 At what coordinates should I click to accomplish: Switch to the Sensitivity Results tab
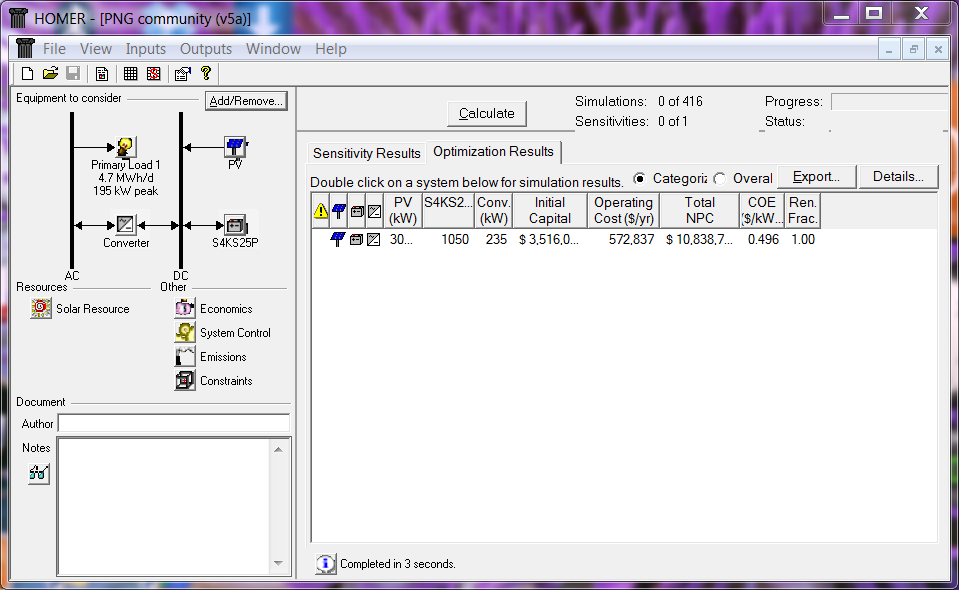point(364,153)
